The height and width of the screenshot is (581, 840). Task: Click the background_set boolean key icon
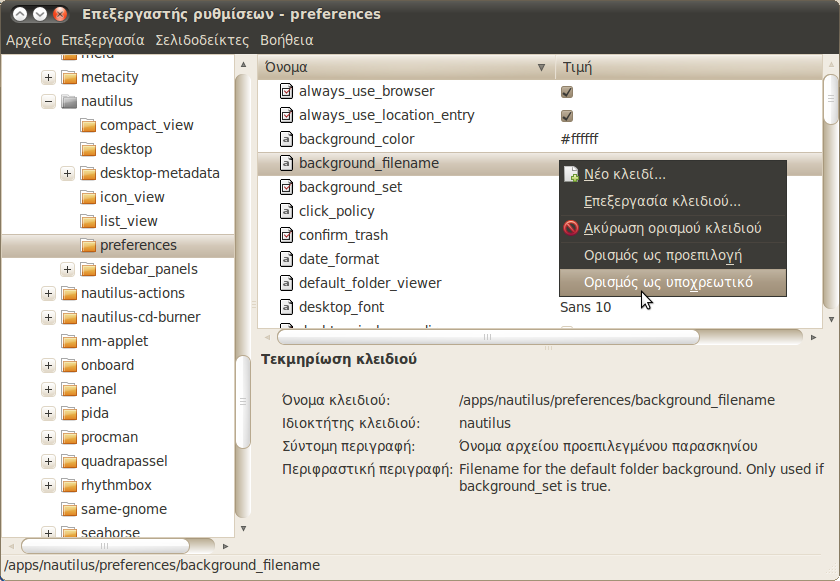287,187
